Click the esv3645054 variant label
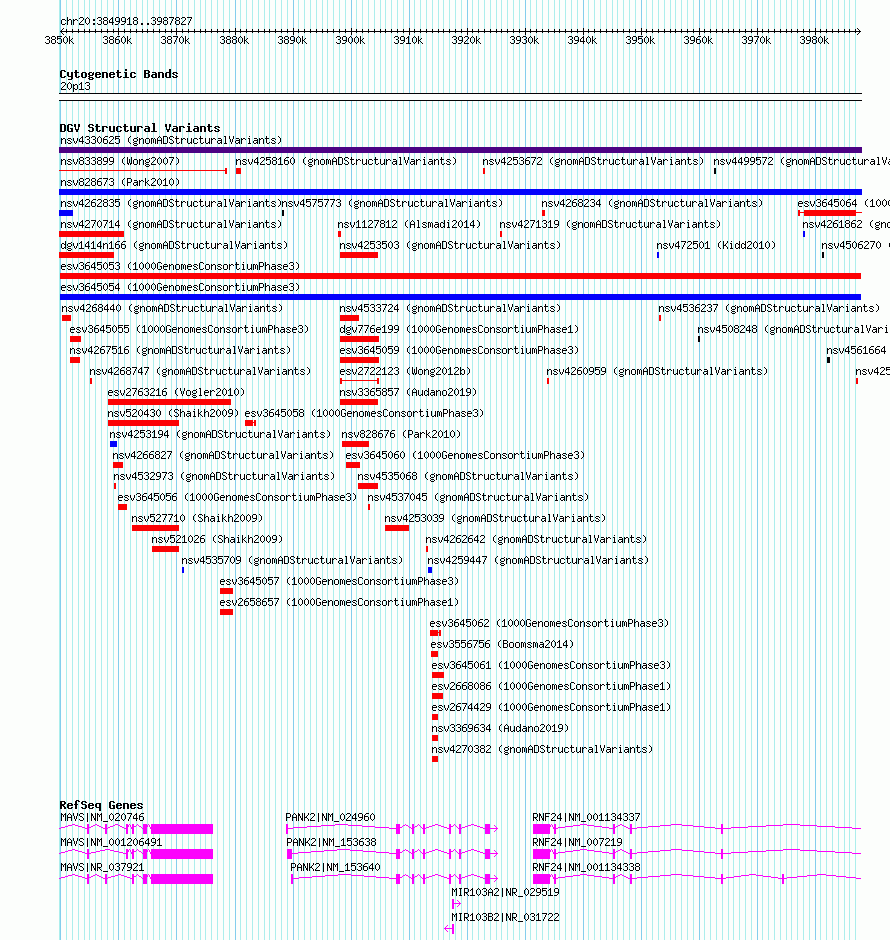The image size is (890, 940). [x=180, y=287]
